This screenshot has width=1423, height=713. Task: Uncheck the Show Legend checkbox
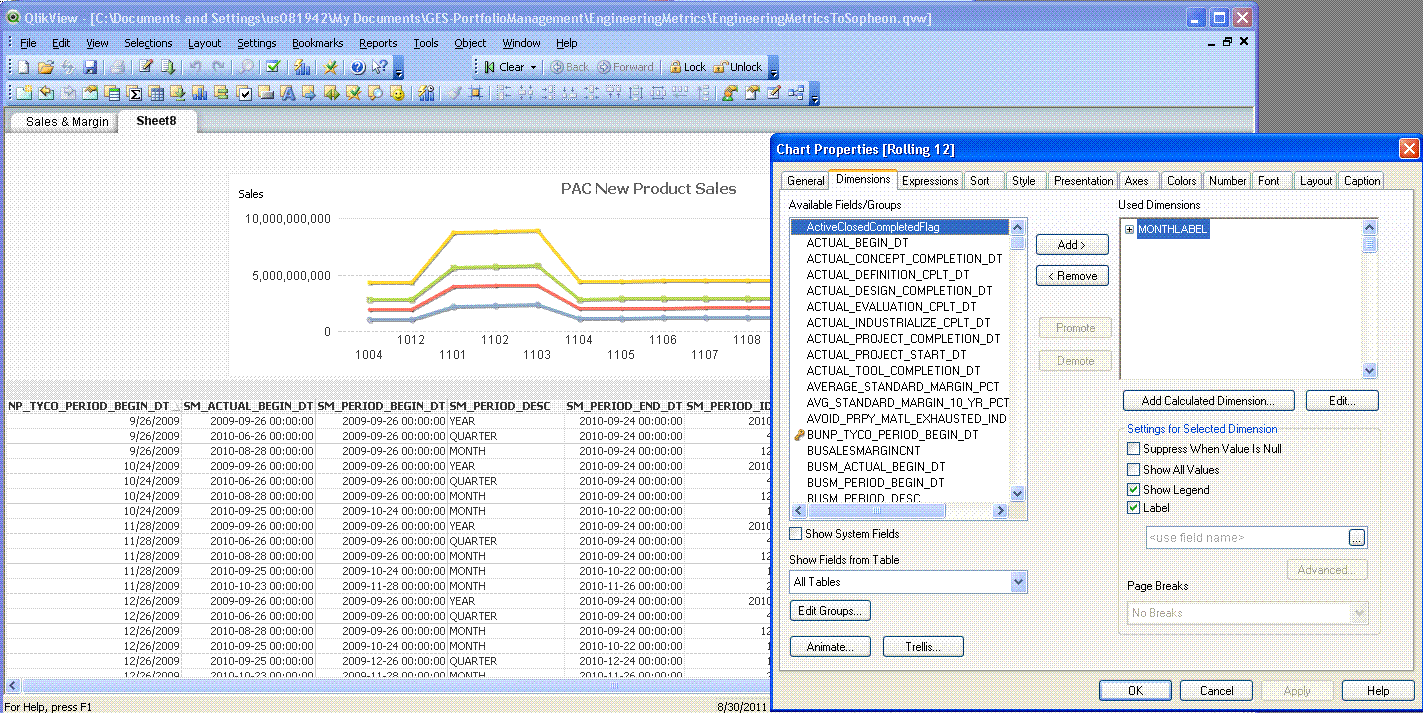[1133, 490]
